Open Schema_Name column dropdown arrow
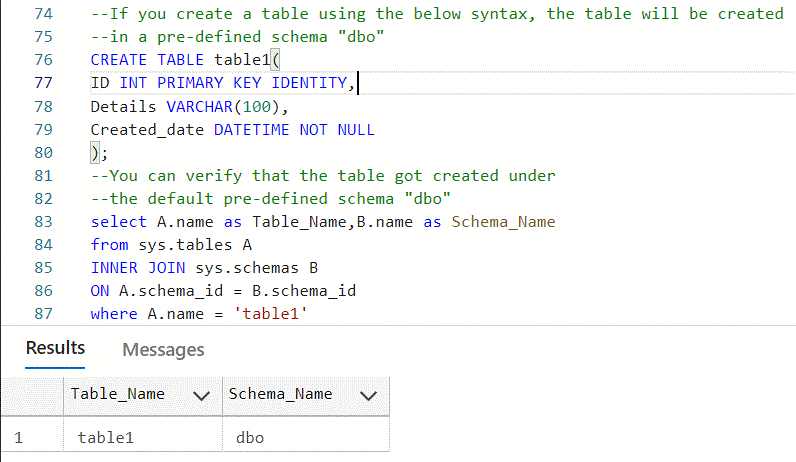The image size is (796, 462). pos(368,395)
